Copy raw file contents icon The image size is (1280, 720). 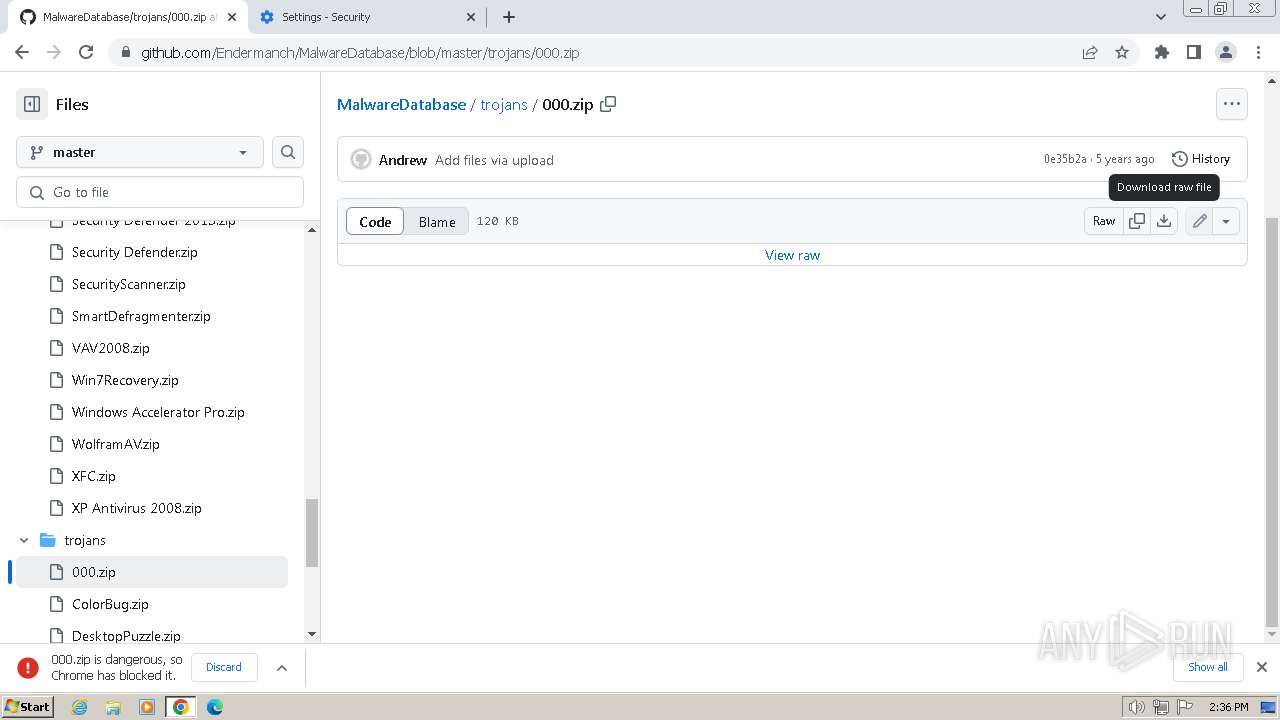tap(1137, 221)
